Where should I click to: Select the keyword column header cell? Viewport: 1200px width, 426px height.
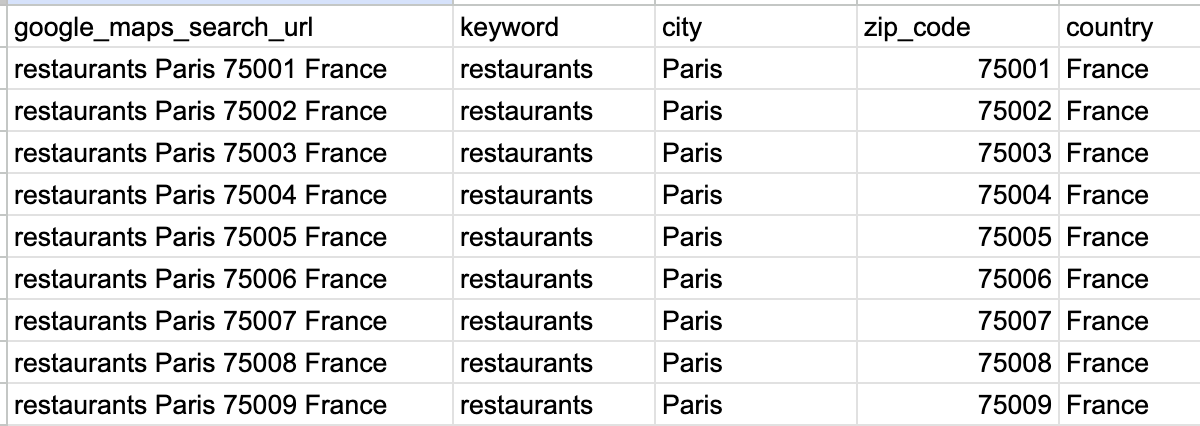(x=554, y=27)
